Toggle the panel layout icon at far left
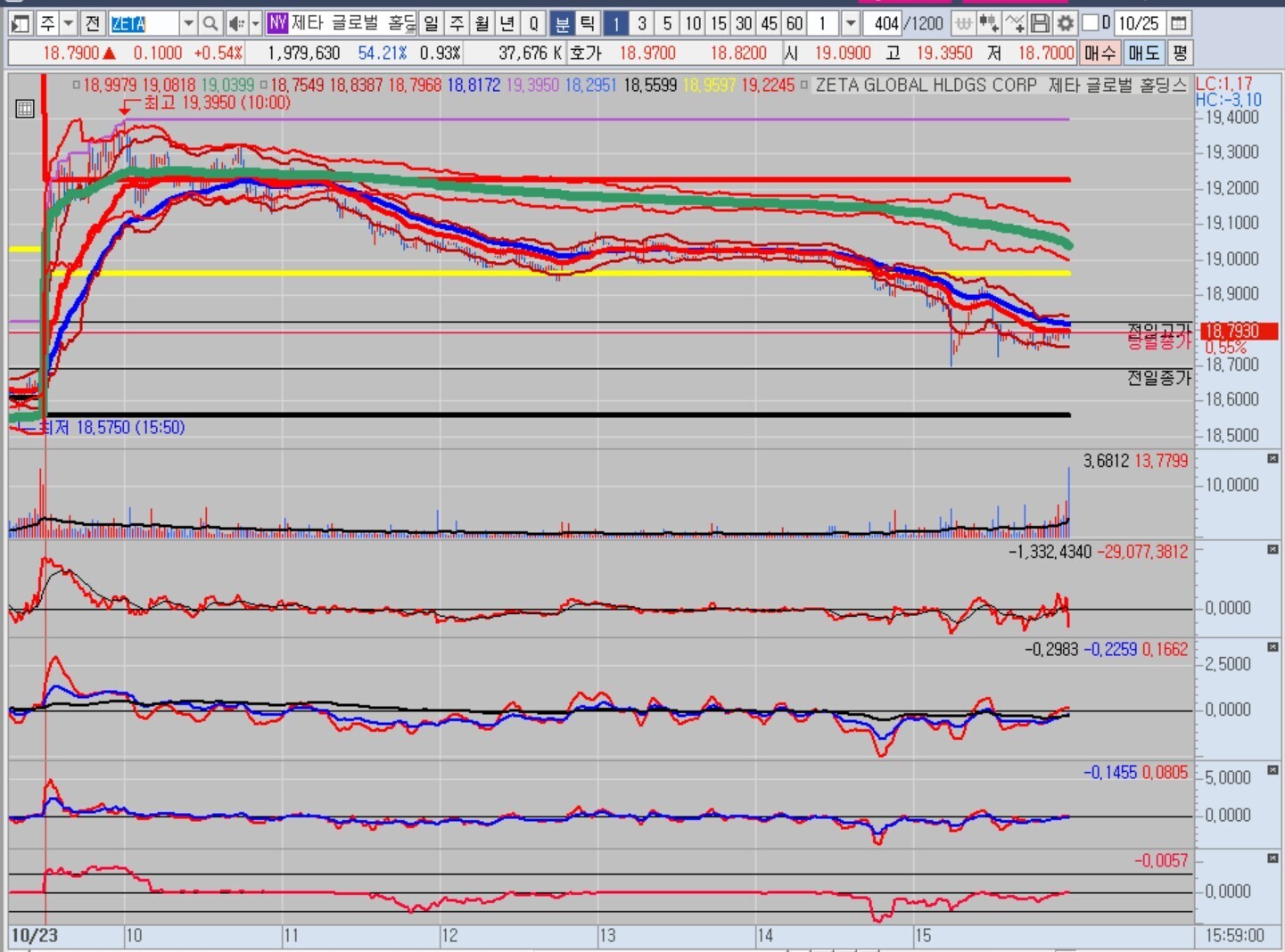1285x952 pixels. [x=21, y=23]
